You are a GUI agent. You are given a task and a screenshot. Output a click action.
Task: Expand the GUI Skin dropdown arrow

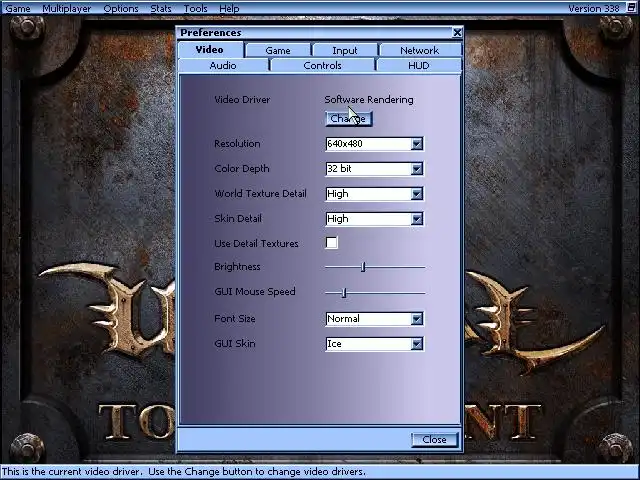click(417, 344)
